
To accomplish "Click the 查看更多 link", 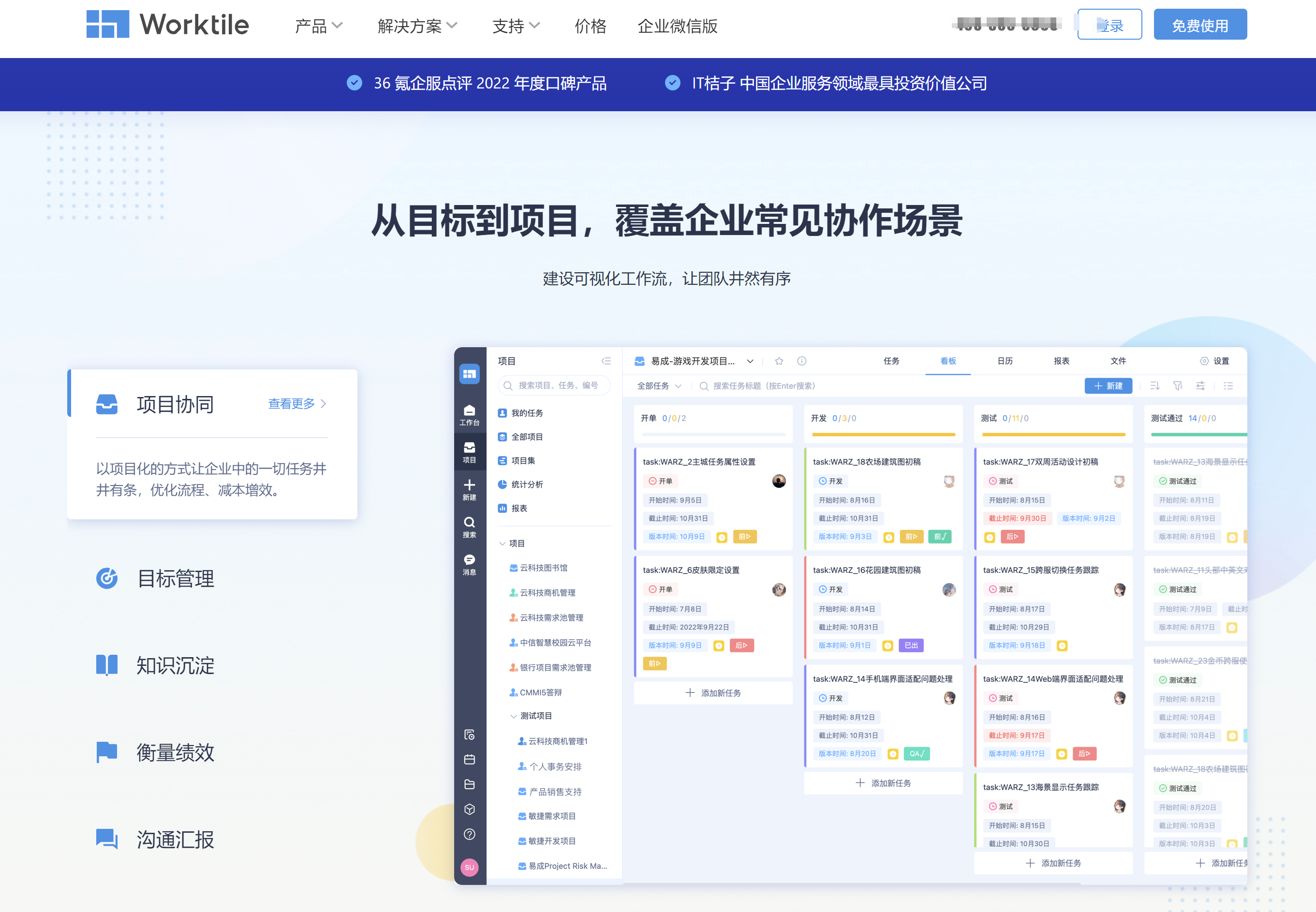I will (297, 403).
